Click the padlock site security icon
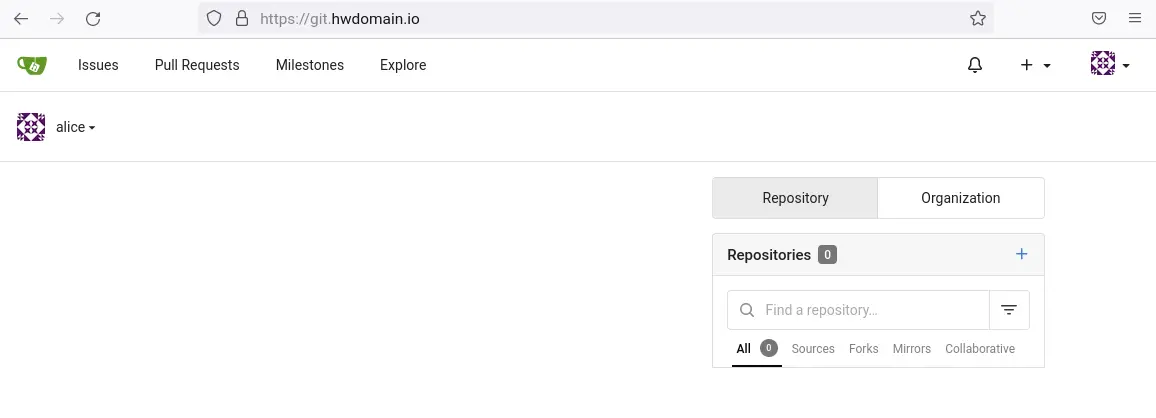The height and width of the screenshot is (418, 1156). point(242,18)
